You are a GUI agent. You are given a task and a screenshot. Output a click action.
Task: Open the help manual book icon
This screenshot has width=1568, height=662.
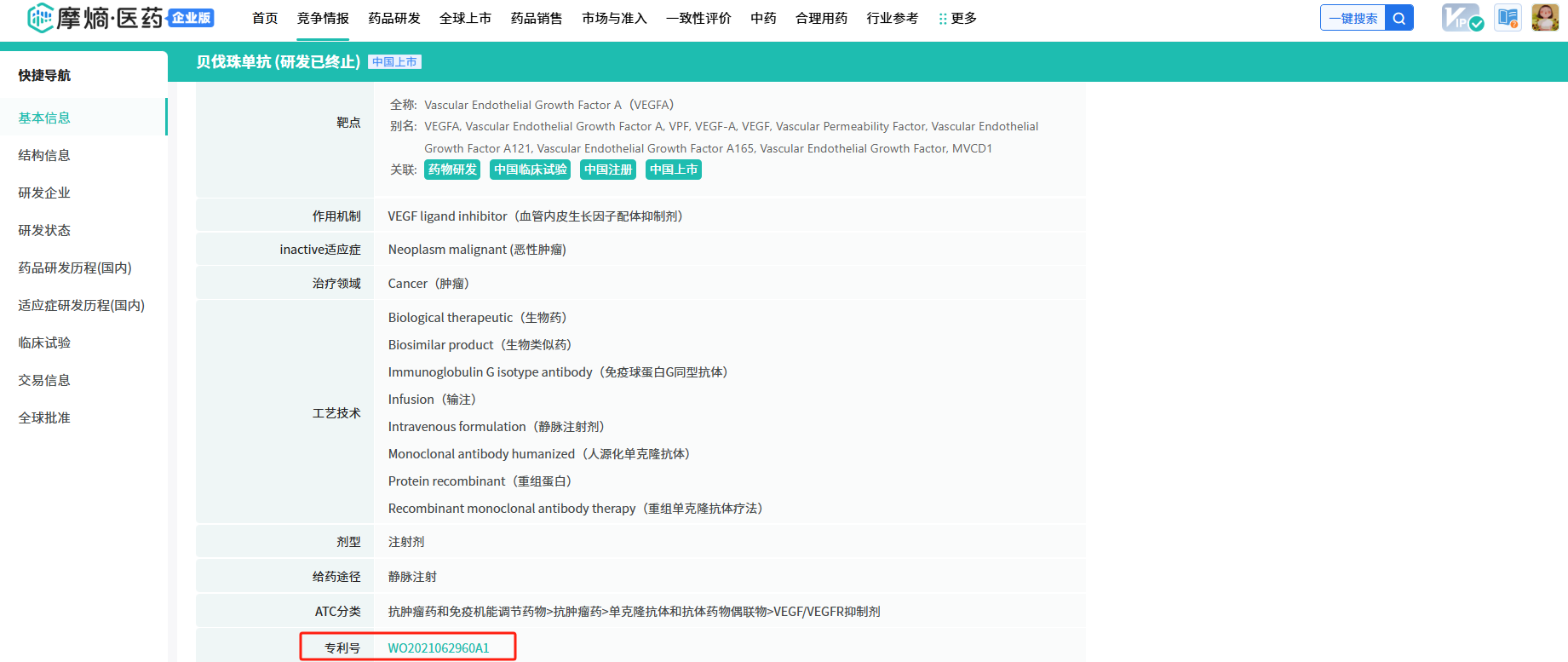(1508, 18)
